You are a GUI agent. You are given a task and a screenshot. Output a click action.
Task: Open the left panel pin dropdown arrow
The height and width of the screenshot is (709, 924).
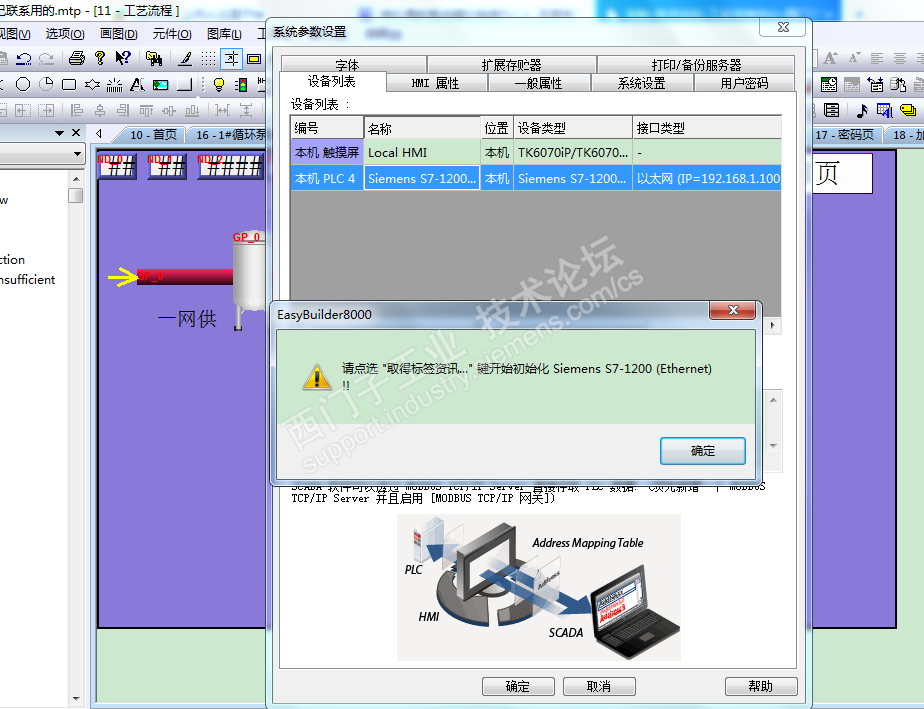pos(59,133)
